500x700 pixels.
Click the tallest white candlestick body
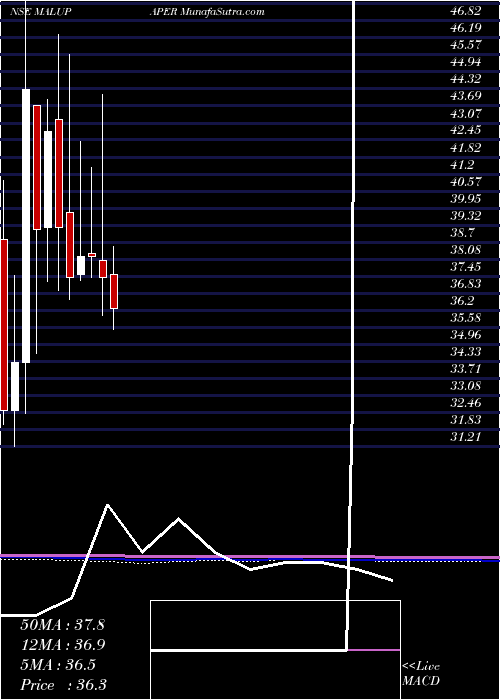[x=26, y=226]
